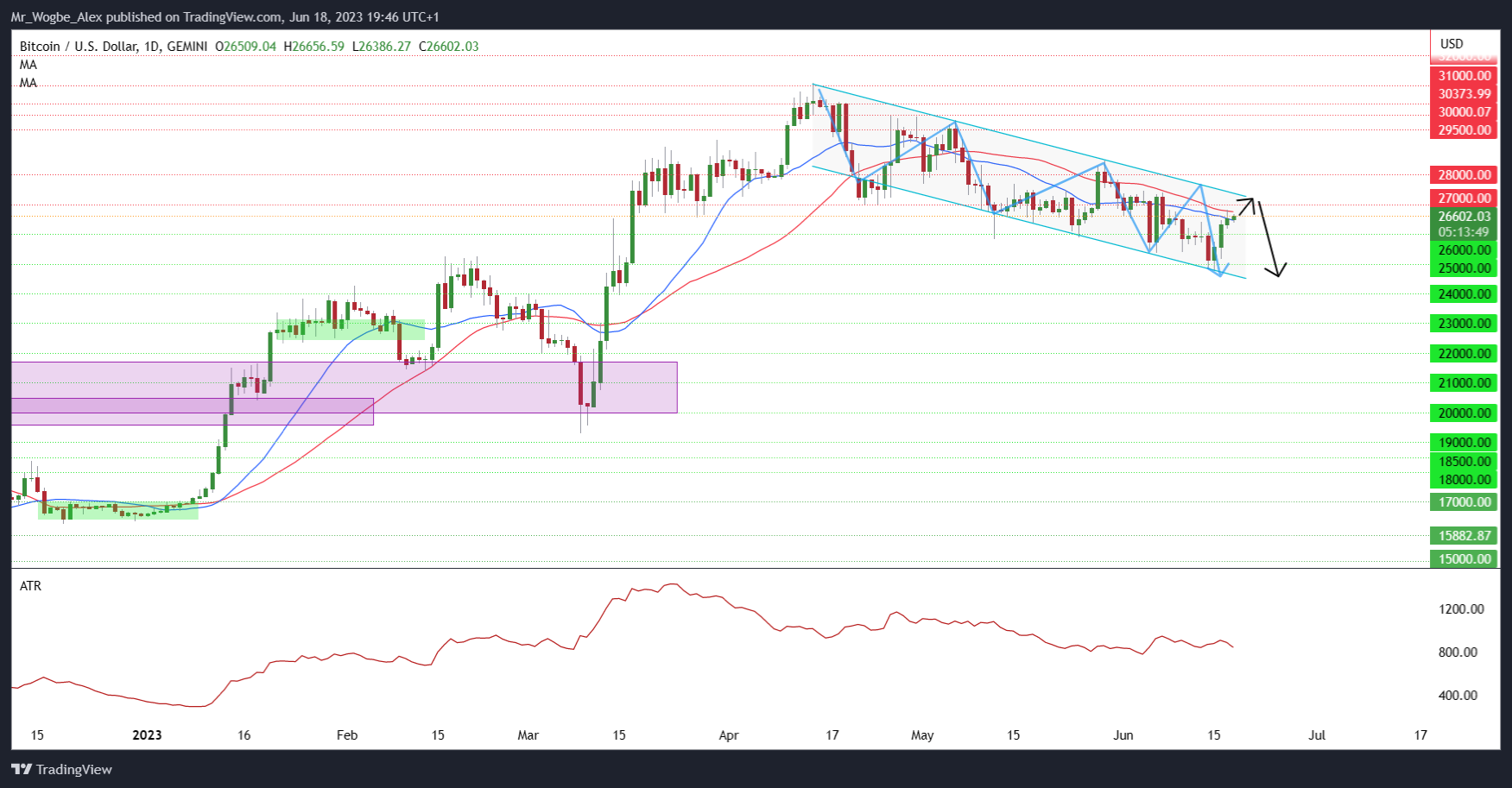1512x788 pixels.
Task: Click the 20000.00 green price label
Action: click(1464, 413)
